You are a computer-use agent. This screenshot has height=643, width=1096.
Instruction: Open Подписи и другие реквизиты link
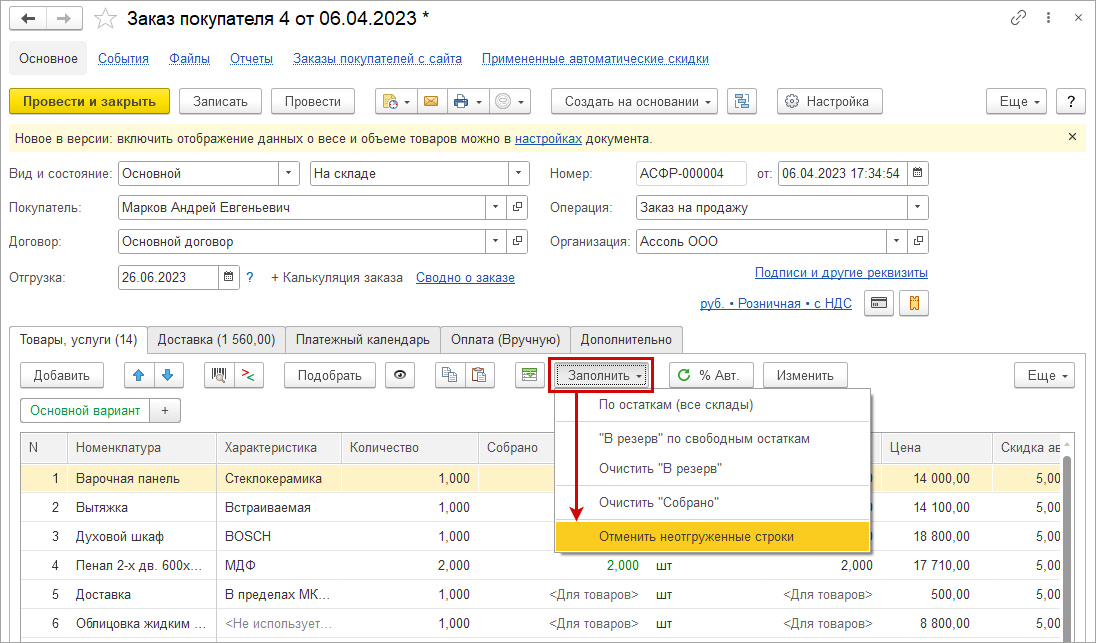(x=841, y=273)
